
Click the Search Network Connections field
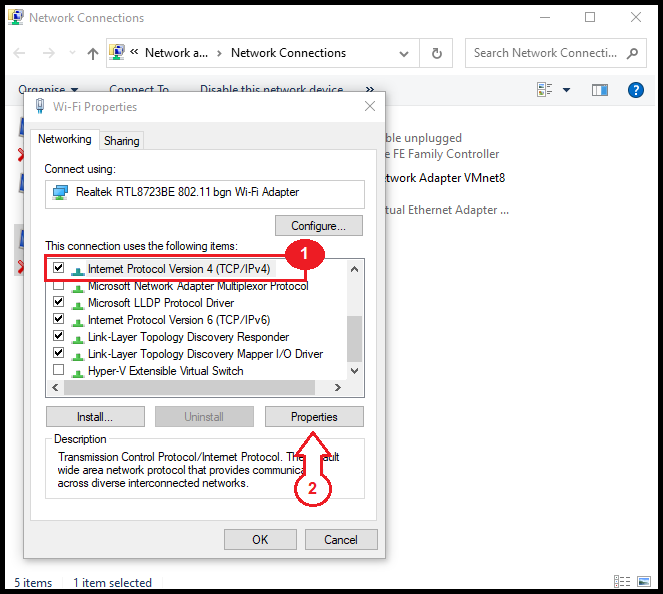[x=556, y=53]
